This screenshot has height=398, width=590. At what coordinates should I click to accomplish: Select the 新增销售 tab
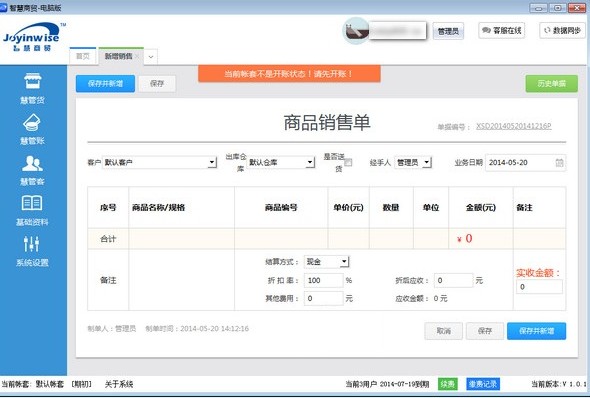pos(119,56)
